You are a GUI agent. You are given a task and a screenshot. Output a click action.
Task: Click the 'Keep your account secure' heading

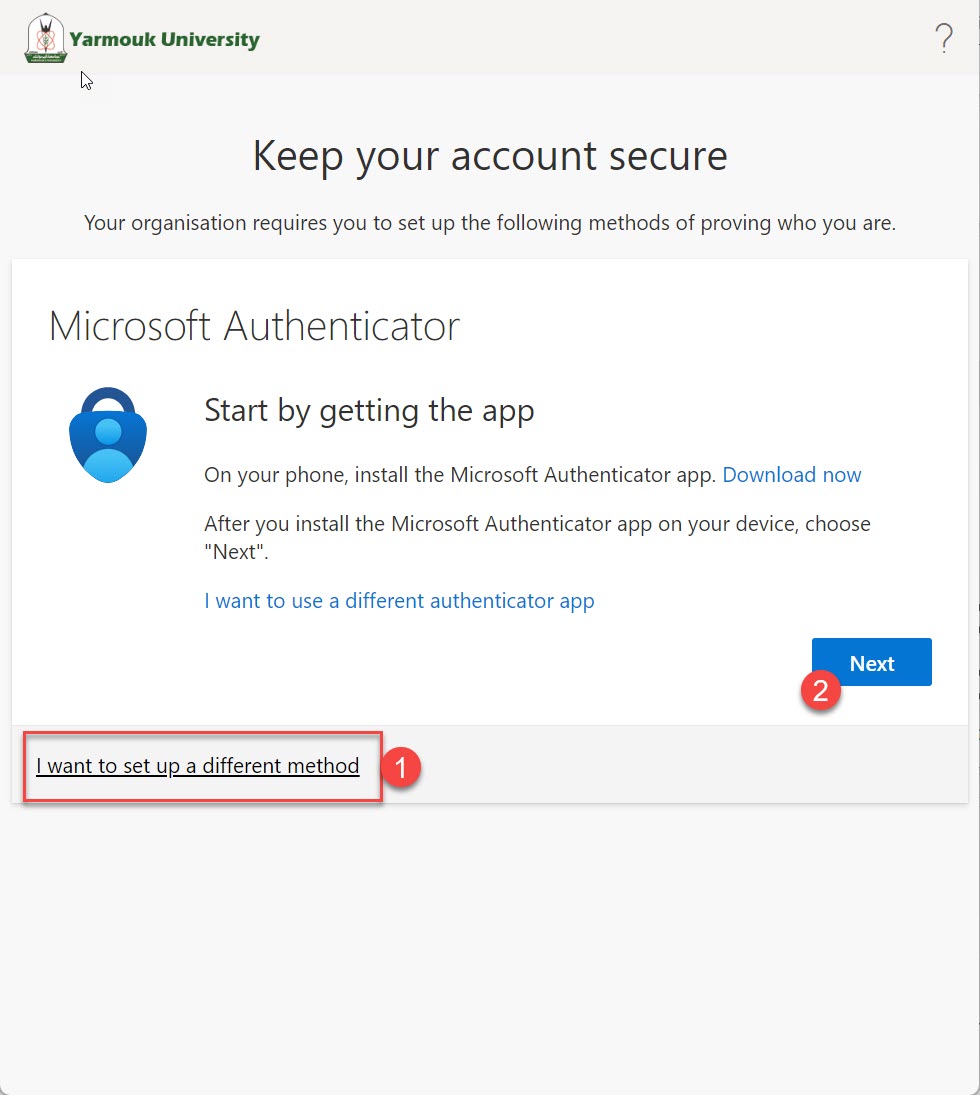coord(490,156)
